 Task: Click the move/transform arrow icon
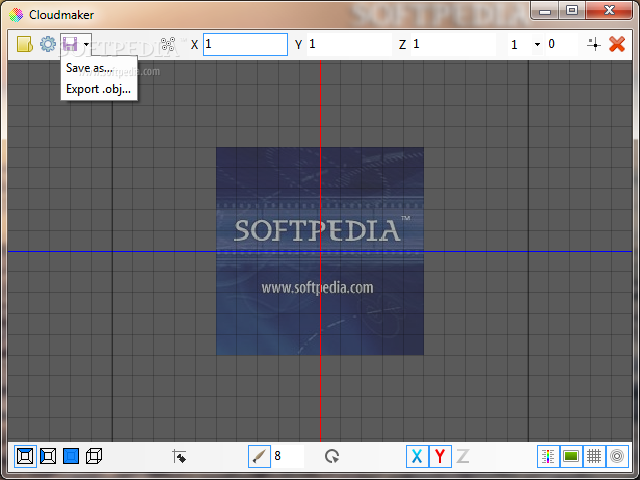(179, 456)
